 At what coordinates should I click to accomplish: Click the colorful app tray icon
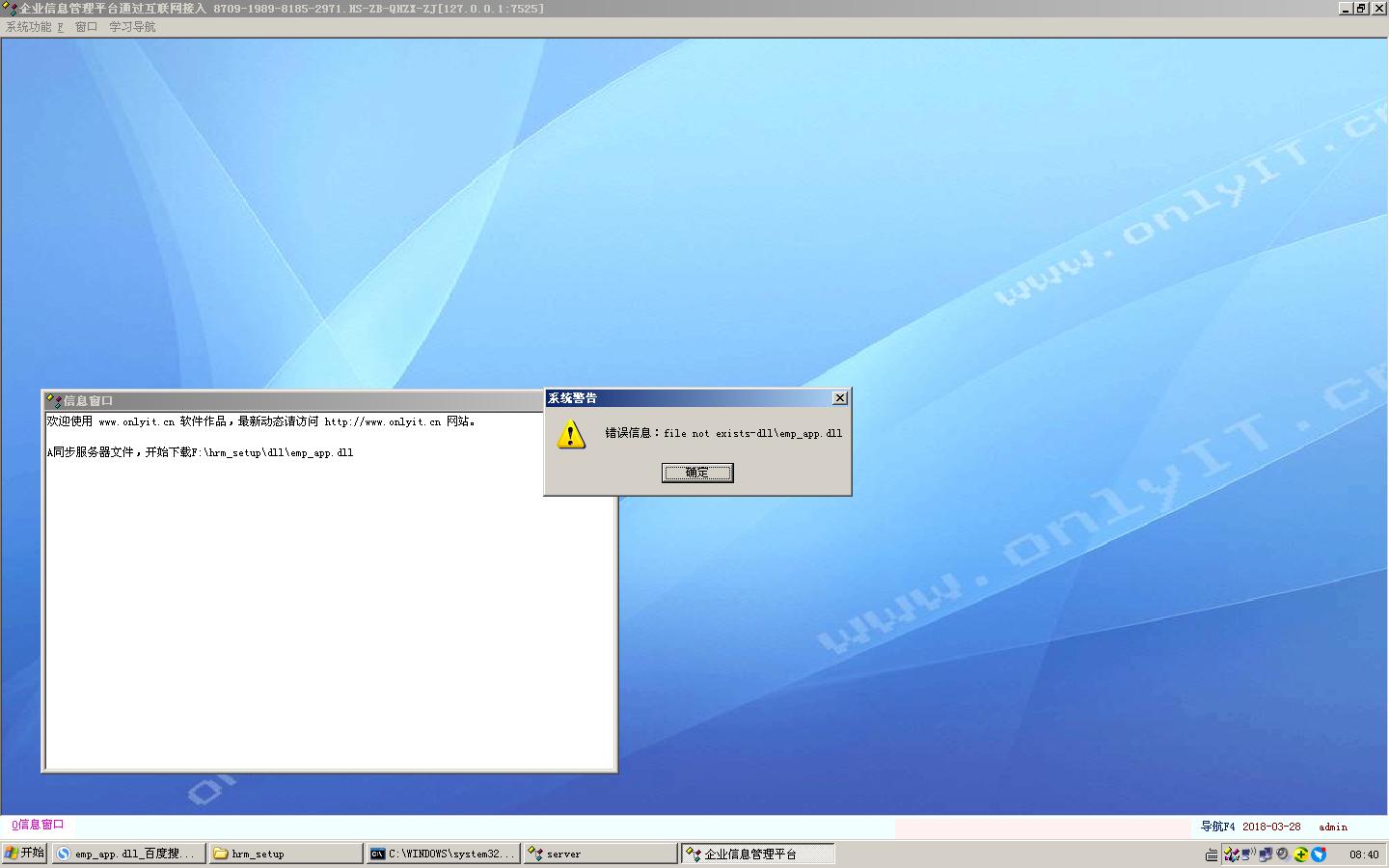1232,854
